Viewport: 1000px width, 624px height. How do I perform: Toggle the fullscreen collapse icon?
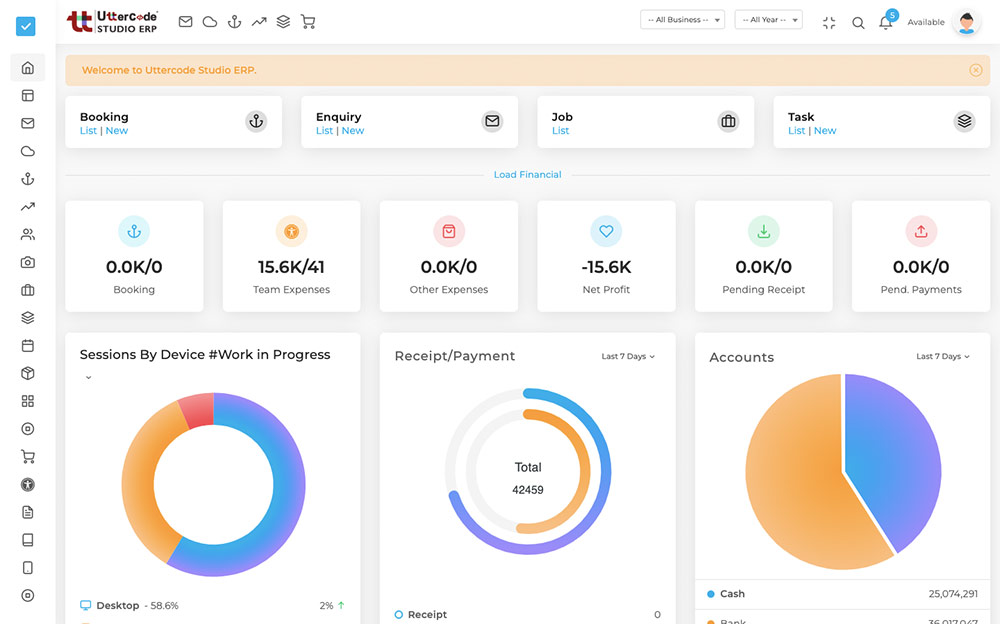(829, 23)
